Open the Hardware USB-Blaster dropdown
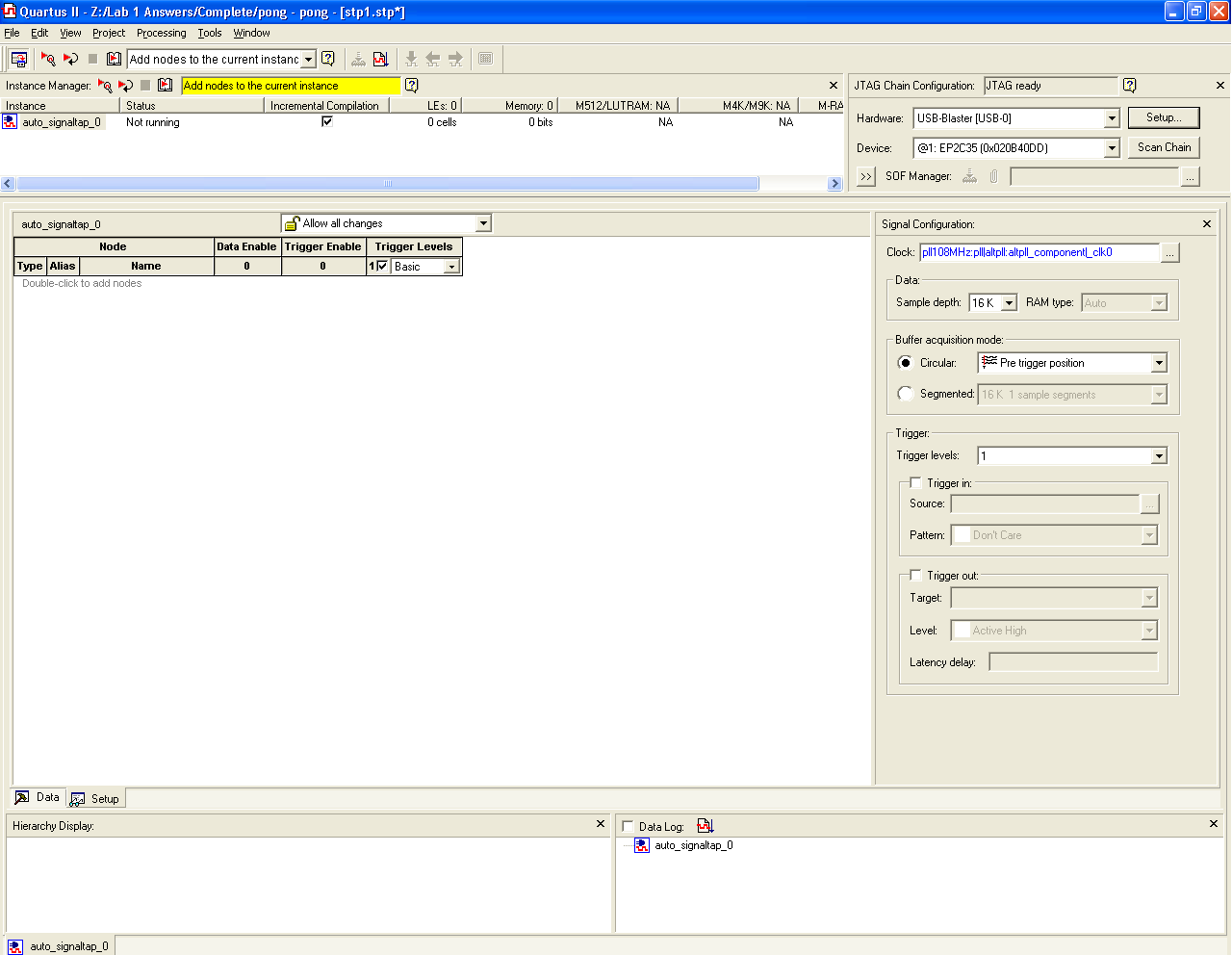Screen dimensions: 1232x955 (1112, 118)
